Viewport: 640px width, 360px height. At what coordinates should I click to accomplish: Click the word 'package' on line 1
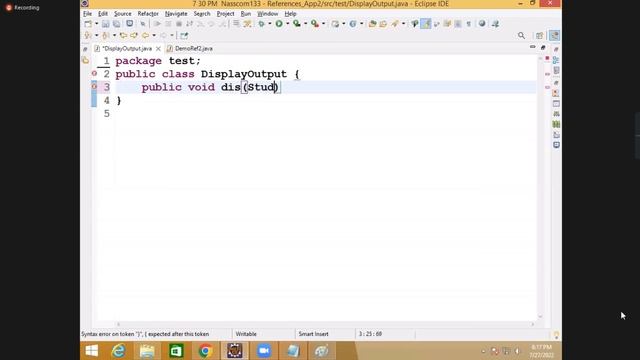(x=138, y=61)
